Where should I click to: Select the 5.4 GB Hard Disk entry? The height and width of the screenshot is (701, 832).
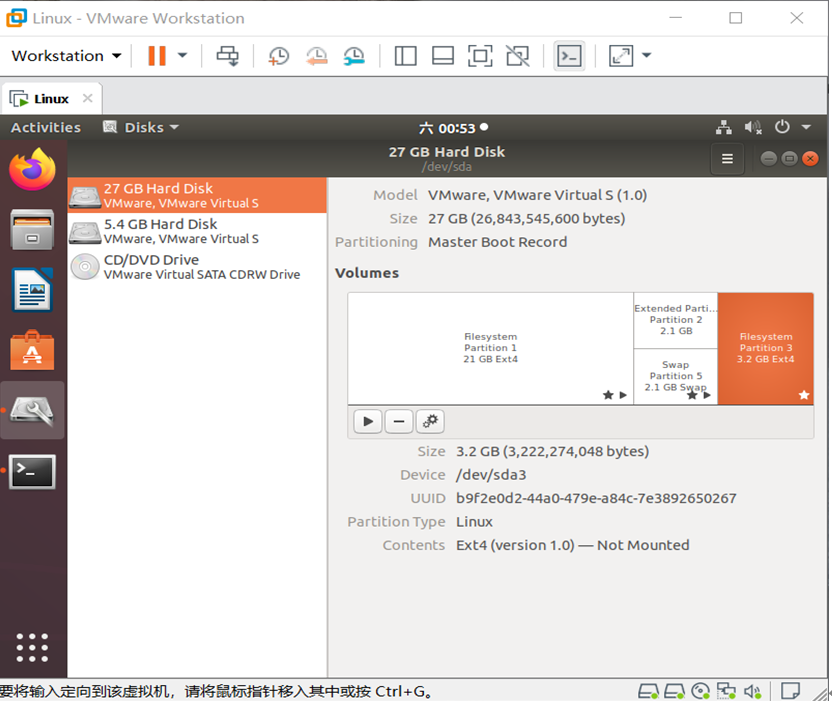coord(197,231)
